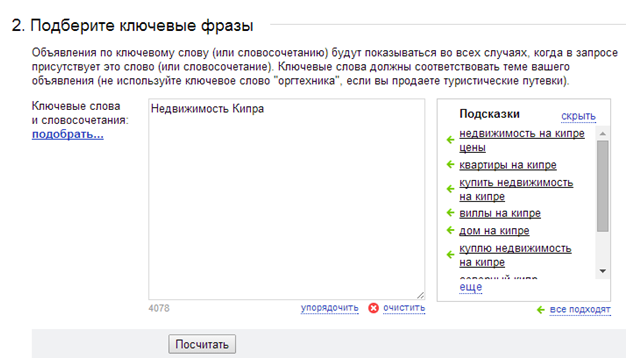Add suggestion 'недвижимость на кипре цены' via green arrow
The height and width of the screenshot is (360, 628).
point(451,140)
